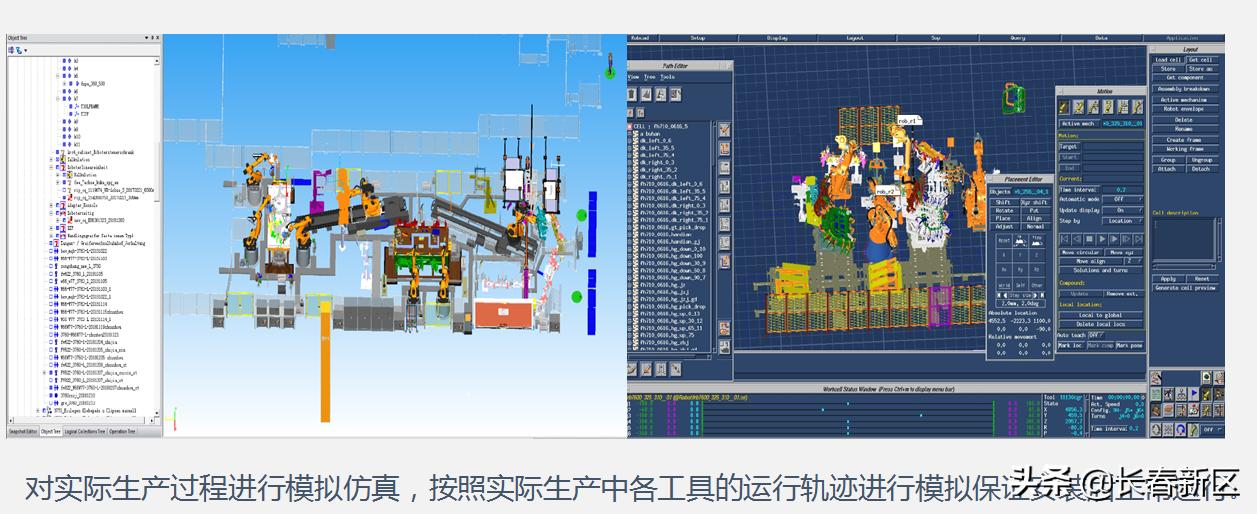Open the Path Editor View menu

tap(633, 76)
